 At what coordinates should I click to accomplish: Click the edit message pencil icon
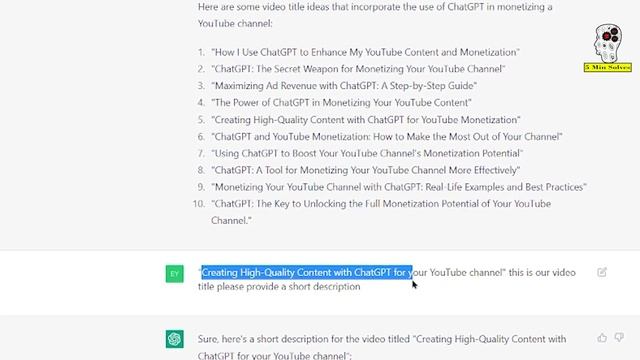point(602,272)
